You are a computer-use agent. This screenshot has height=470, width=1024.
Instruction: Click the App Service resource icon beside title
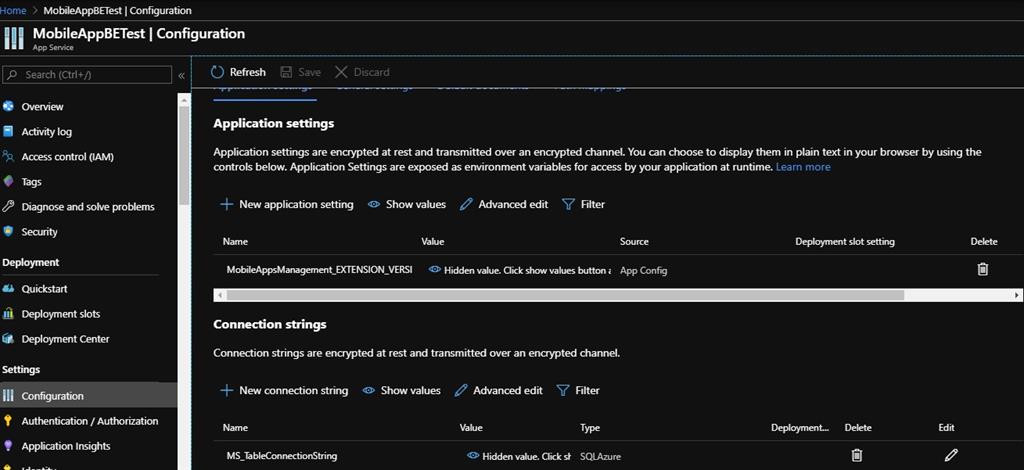click(13, 38)
